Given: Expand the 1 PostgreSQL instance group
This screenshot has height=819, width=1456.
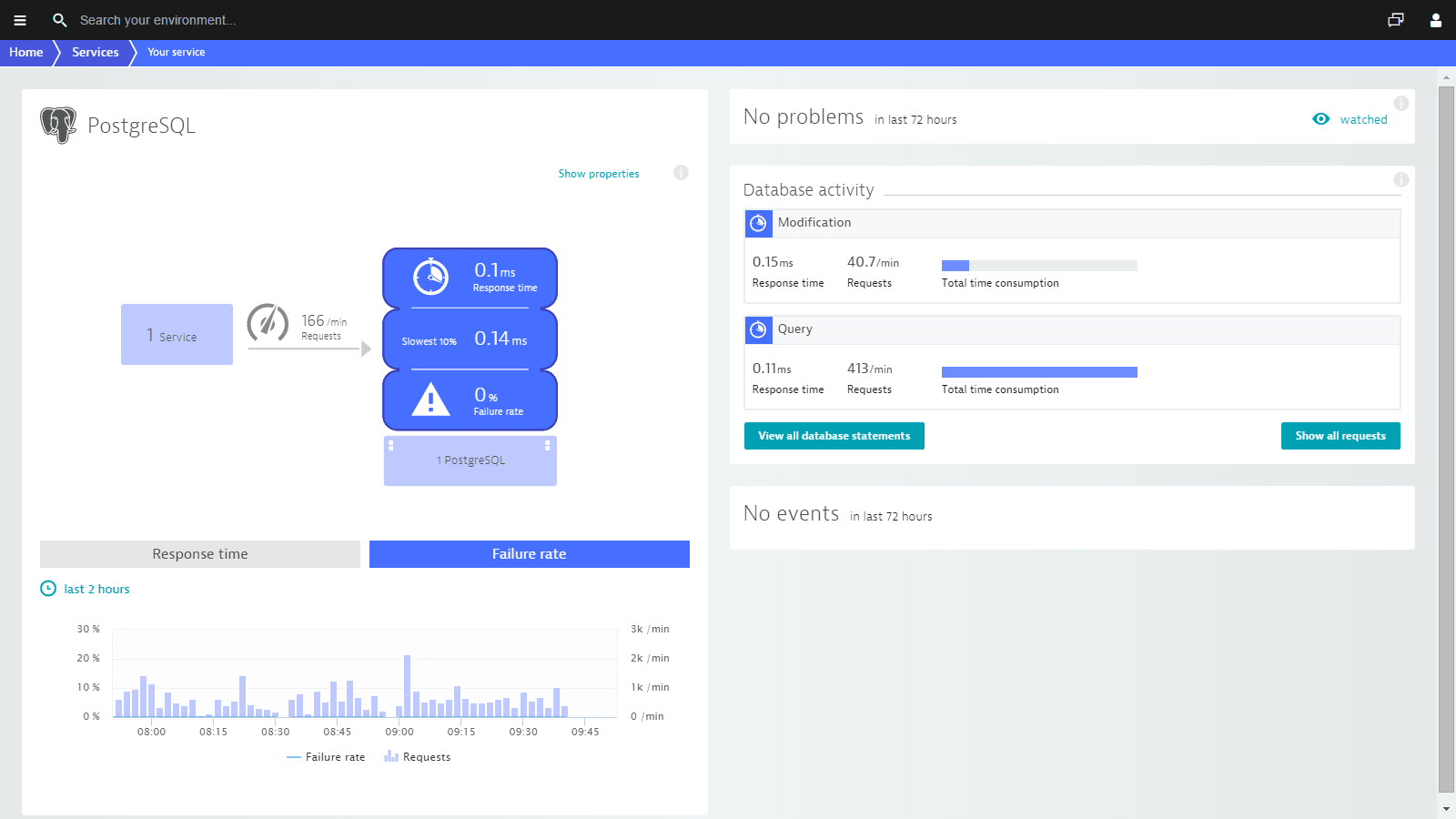Looking at the screenshot, I should (x=470, y=460).
